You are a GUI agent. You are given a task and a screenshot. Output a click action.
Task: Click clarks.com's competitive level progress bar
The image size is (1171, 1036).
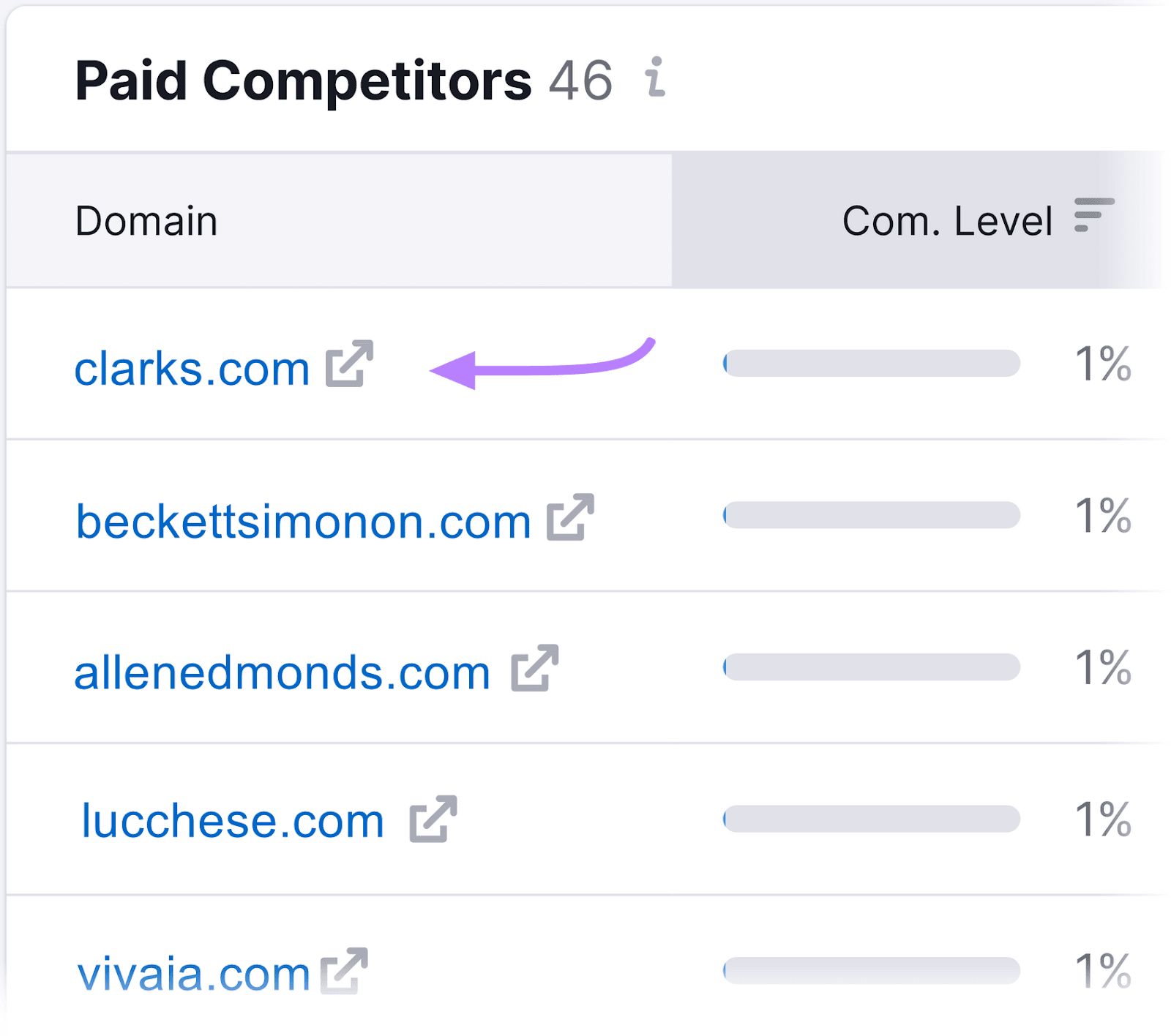coord(871,363)
